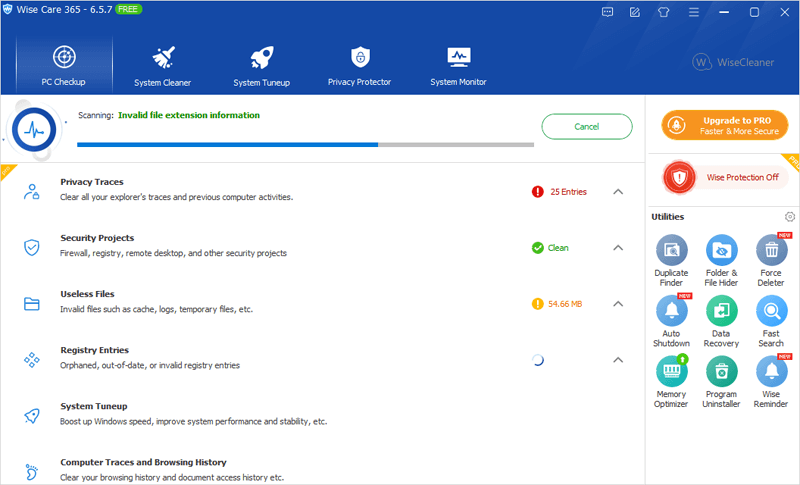Open Program Uninstaller utility

coord(721,382)
